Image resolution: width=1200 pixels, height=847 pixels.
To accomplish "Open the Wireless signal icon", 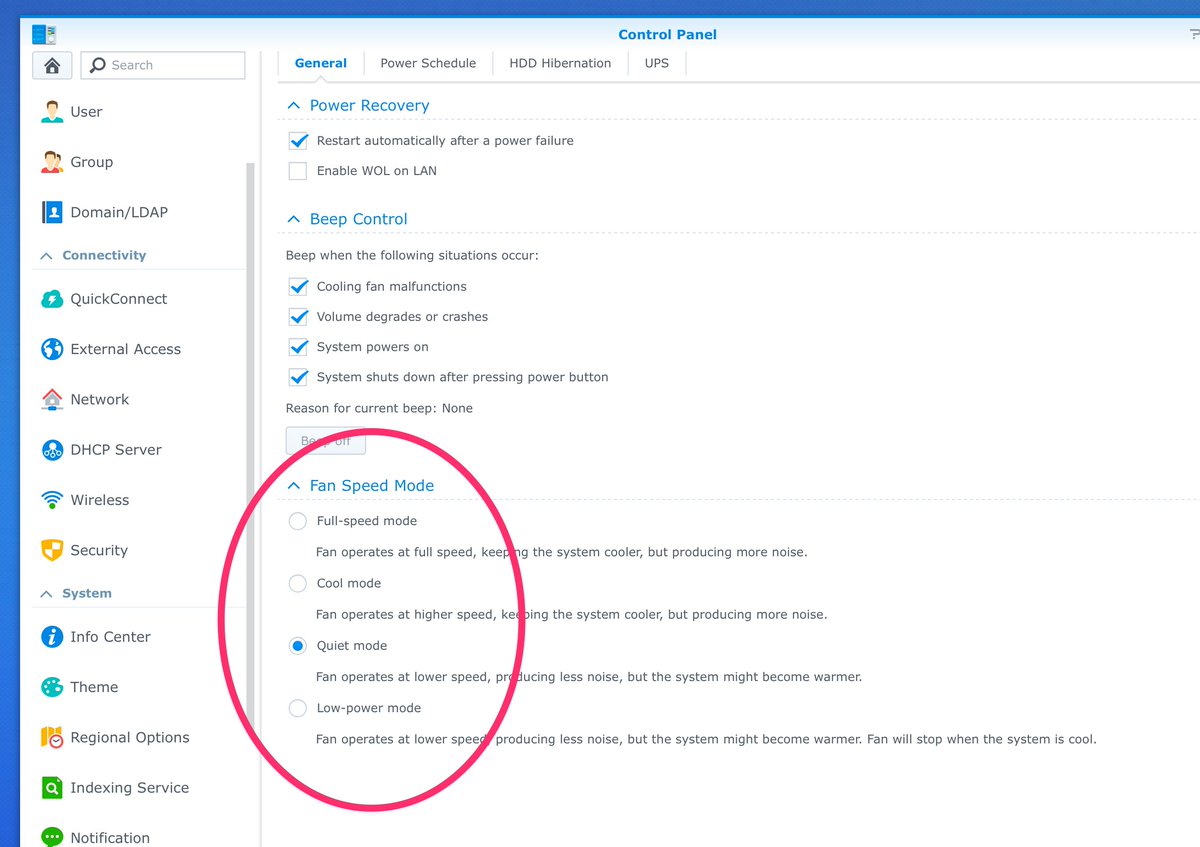I will (x=52, y=499).
